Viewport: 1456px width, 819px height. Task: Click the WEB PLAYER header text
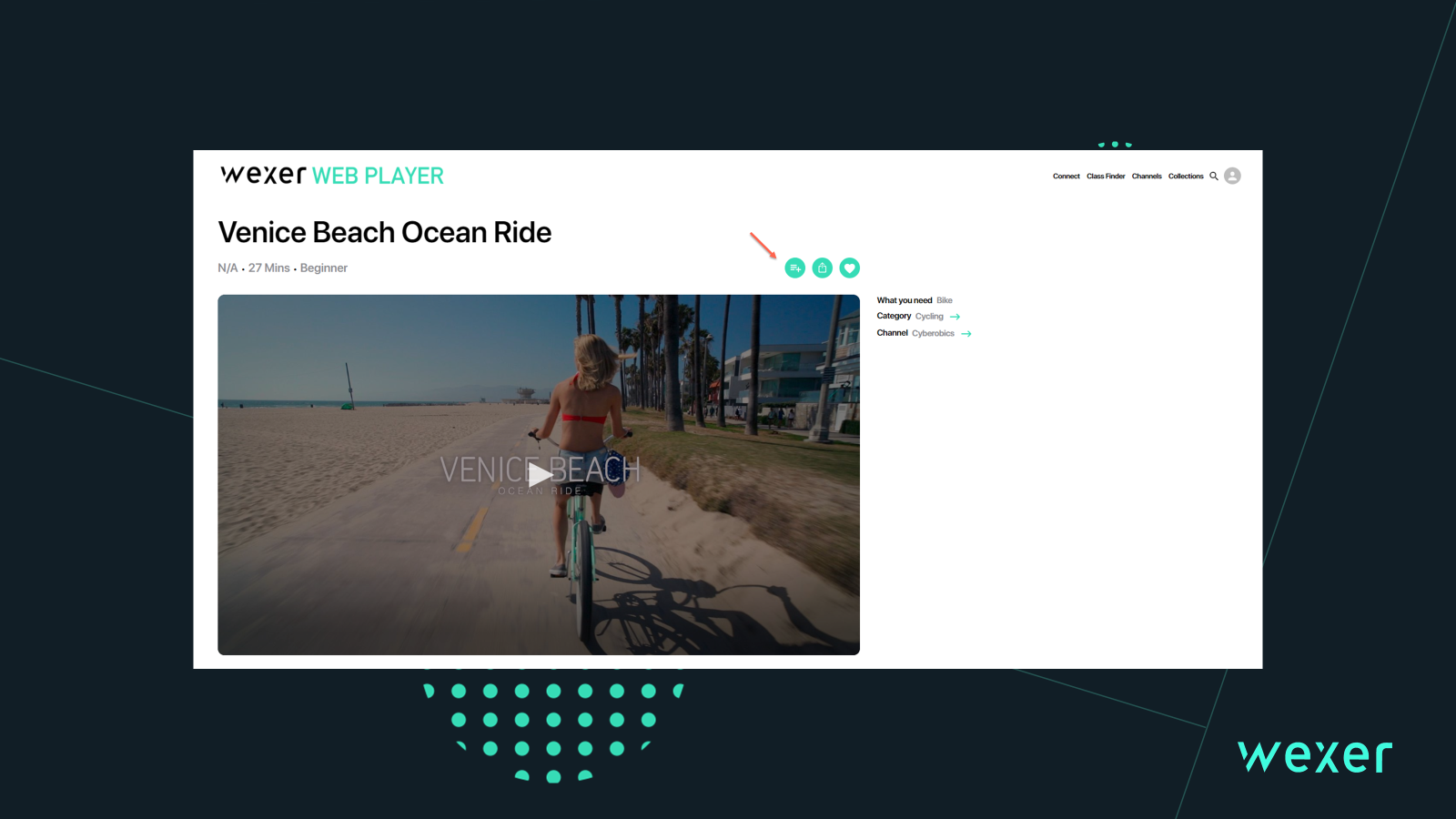coord(378,176)
